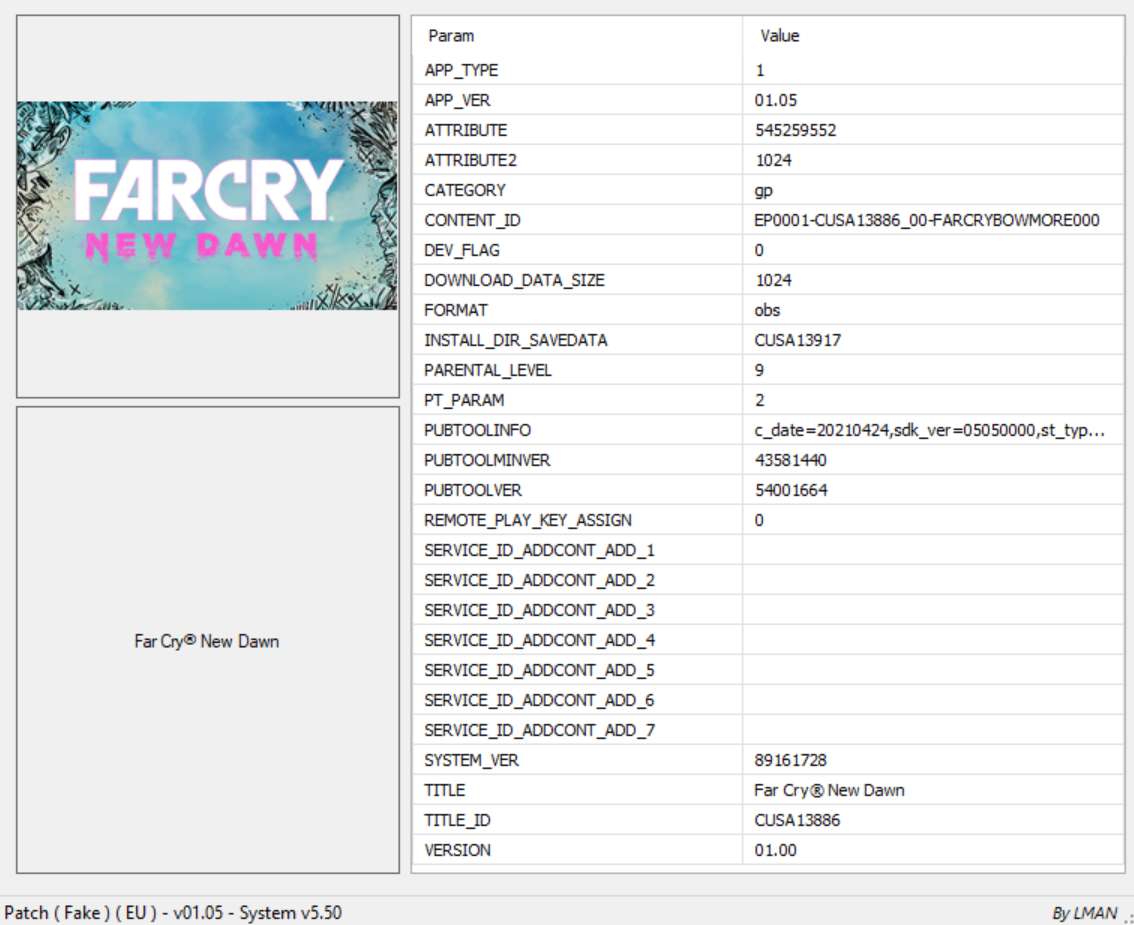
Task: Select the SYSTEM_VER parameter
Action: point(471,760)
